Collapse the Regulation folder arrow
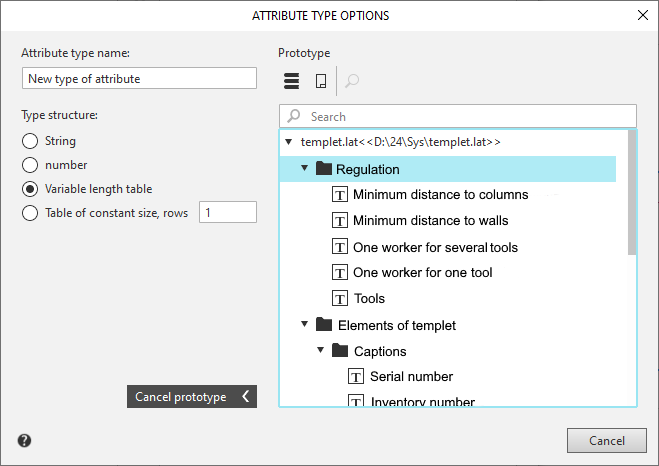 tap(305, 169)
